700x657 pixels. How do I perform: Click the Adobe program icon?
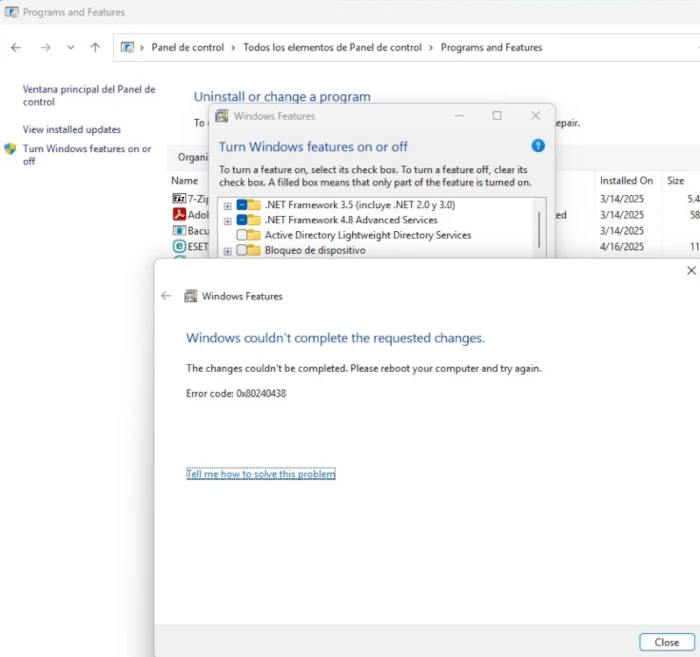click(179, 214)
